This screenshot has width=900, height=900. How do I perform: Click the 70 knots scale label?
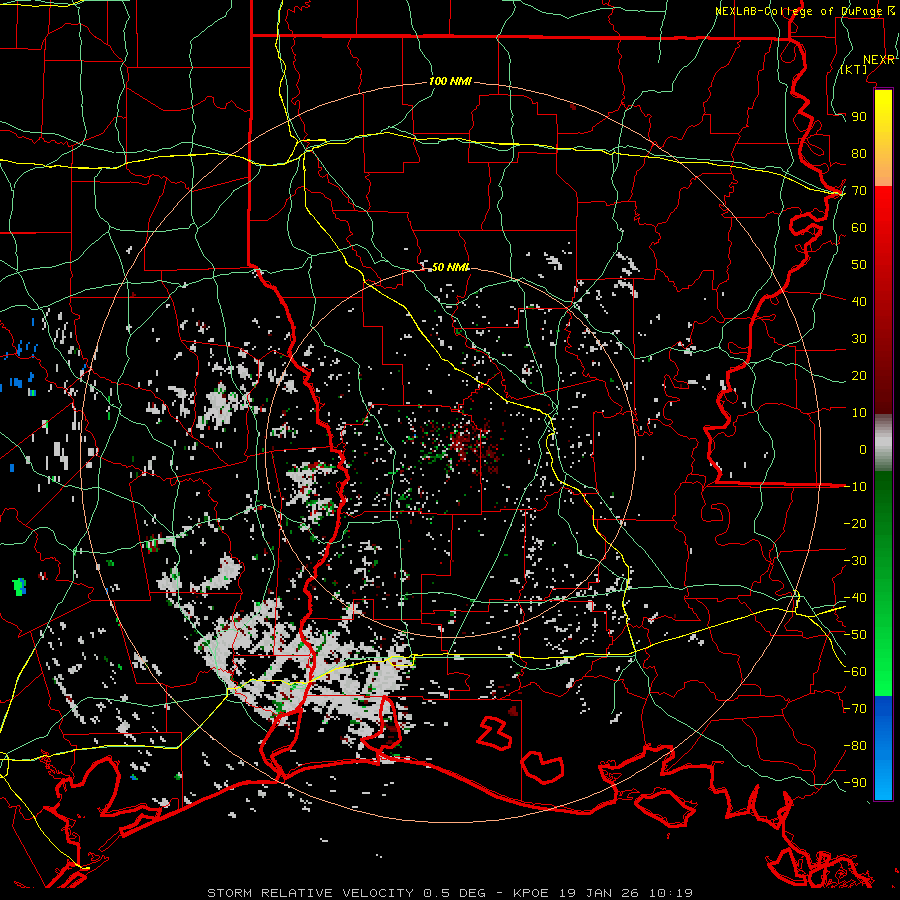[x=859, y=191]
